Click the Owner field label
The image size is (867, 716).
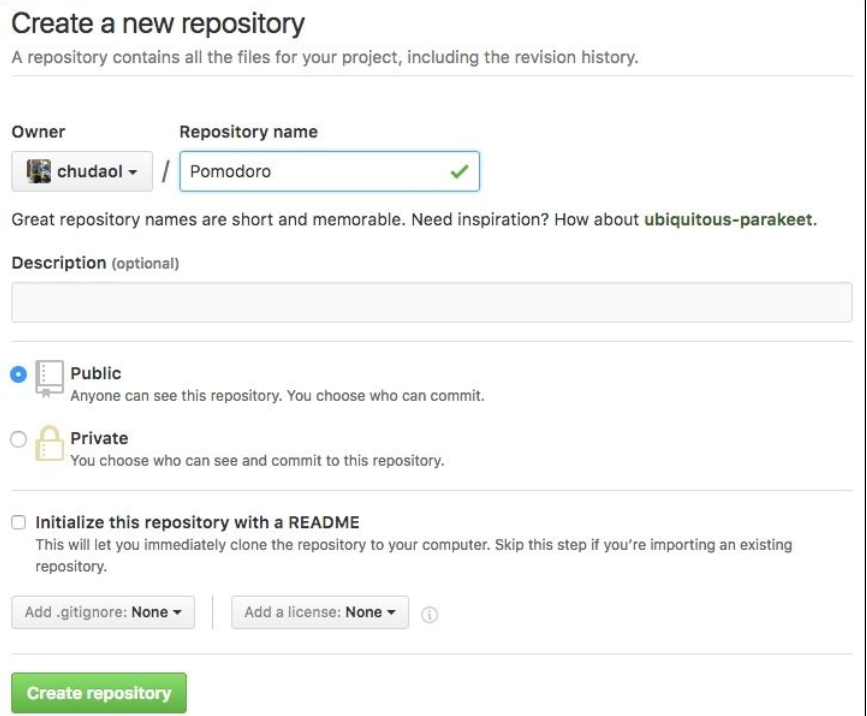pos(38,131)
